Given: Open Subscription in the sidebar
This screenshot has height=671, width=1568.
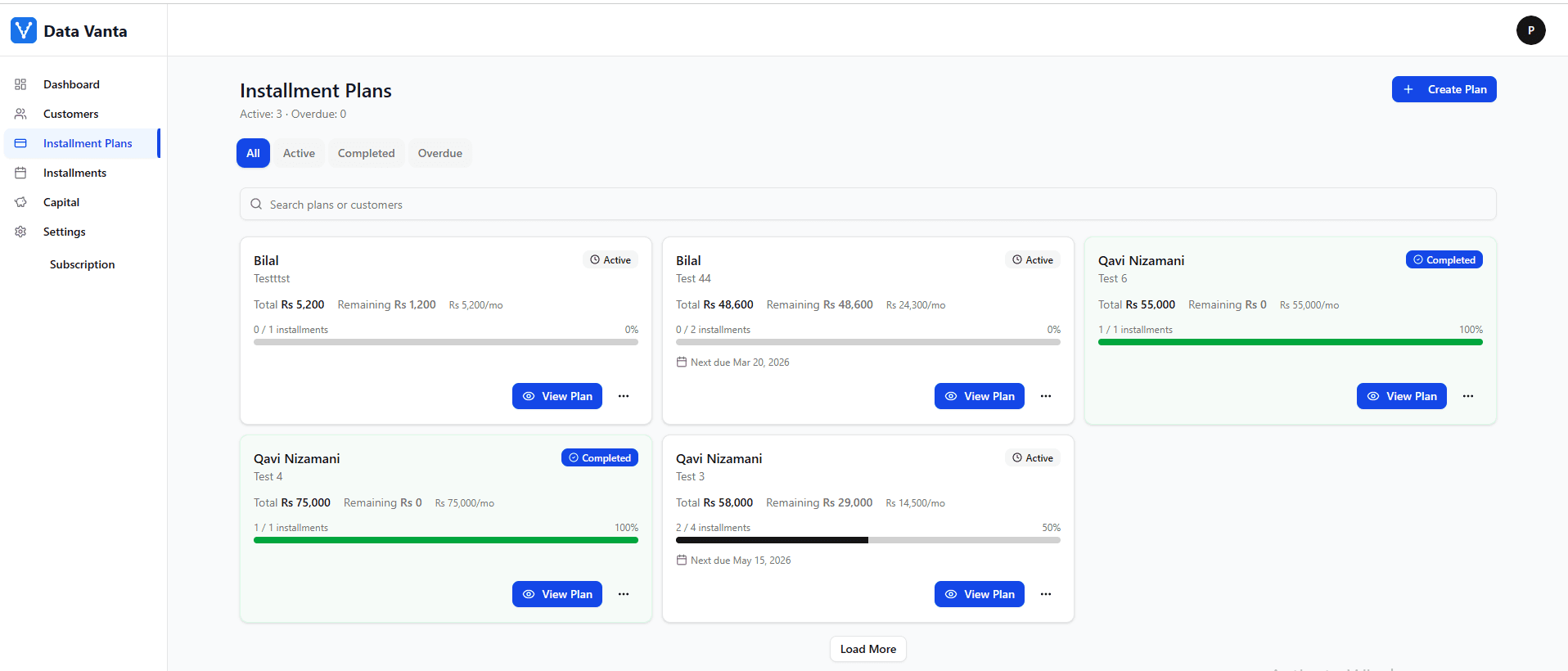Looking at the screenshot, I should 82,264.
